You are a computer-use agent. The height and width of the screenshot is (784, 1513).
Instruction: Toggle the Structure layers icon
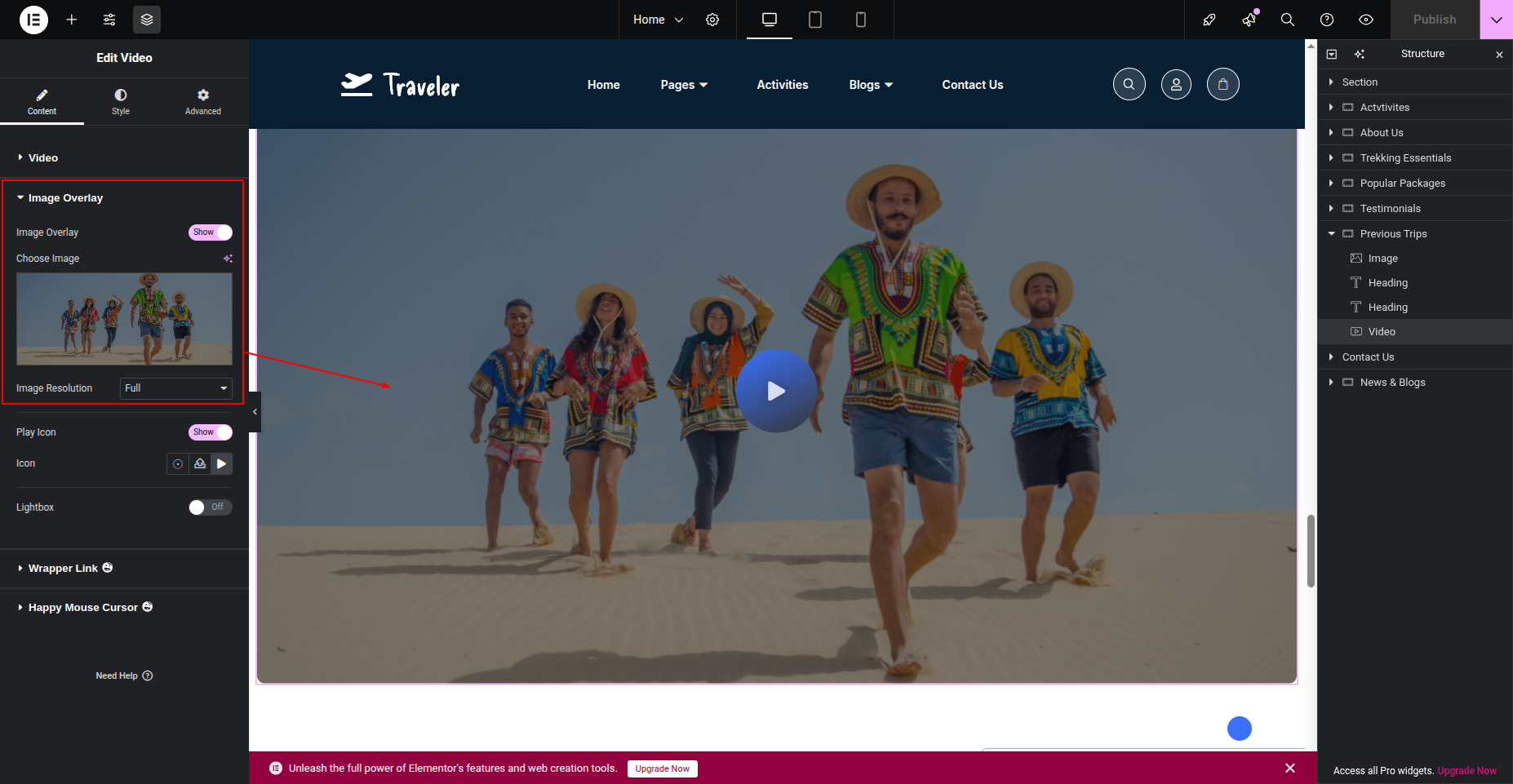point(147,20)
